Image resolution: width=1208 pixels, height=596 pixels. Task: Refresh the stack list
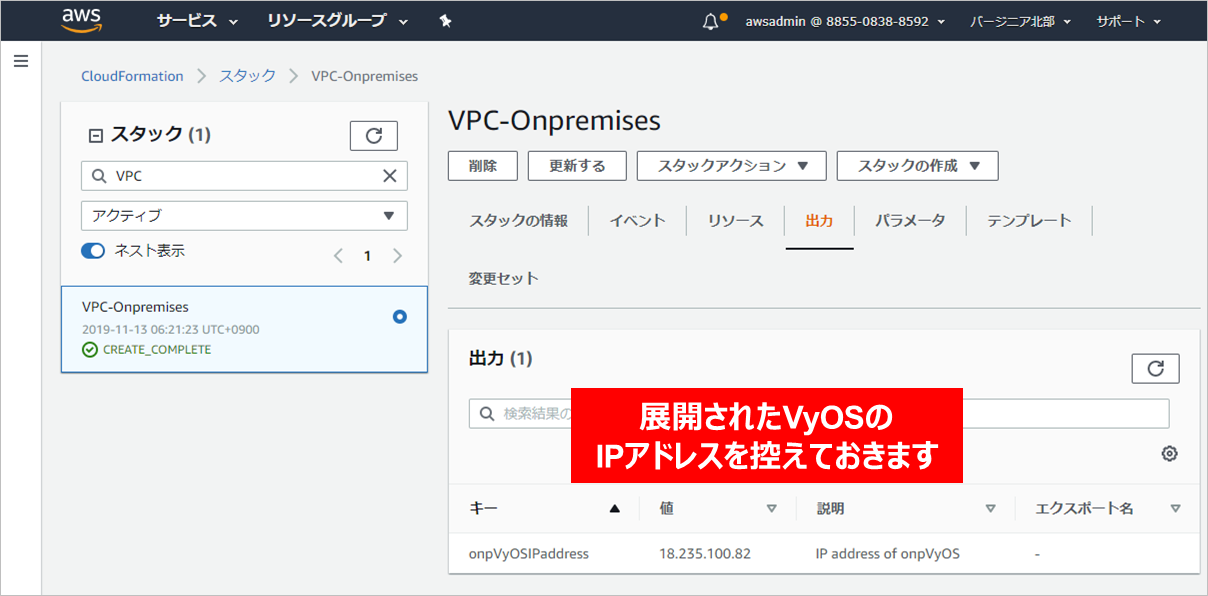[373, 135]
